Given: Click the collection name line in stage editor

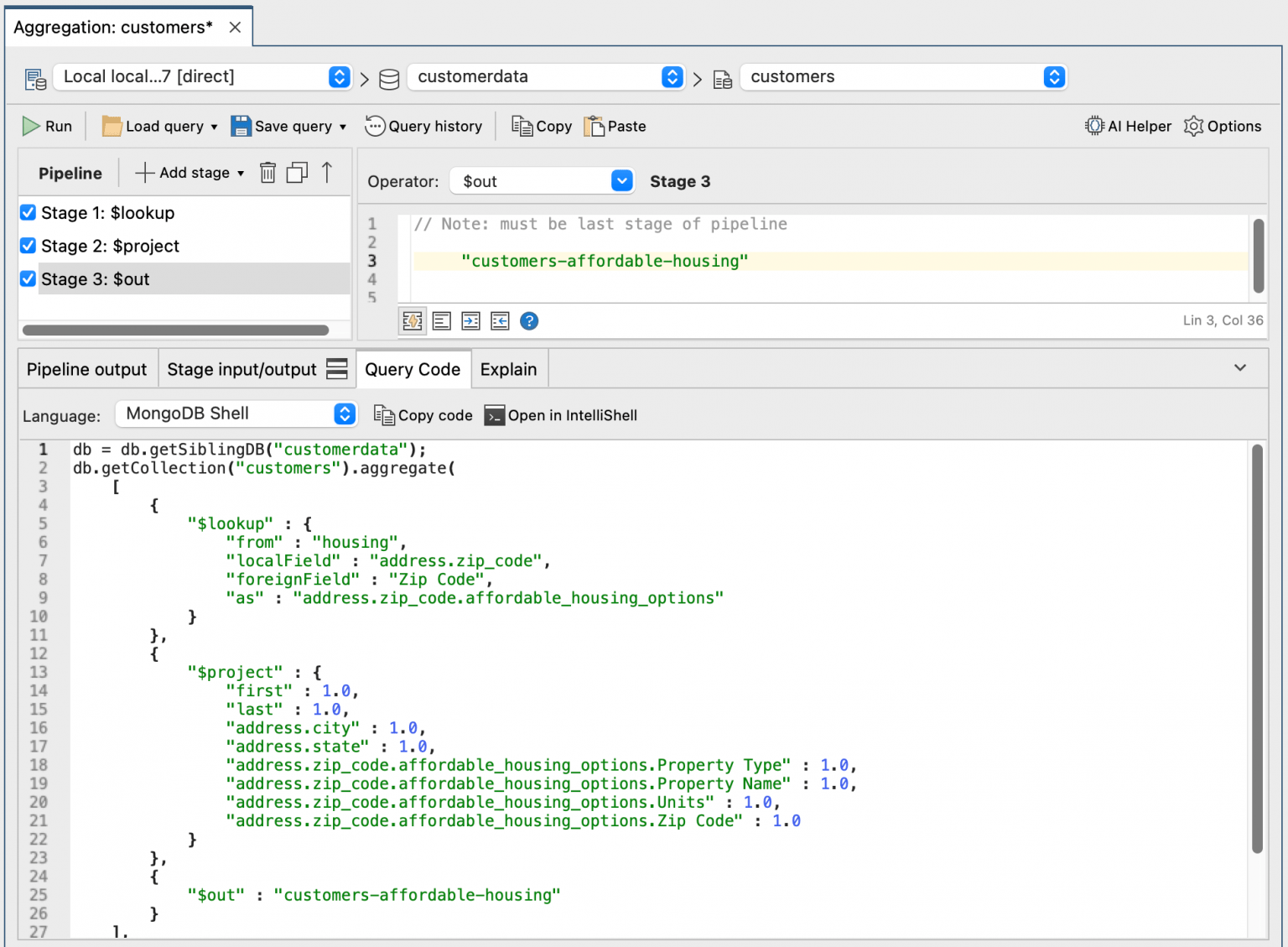Looking at the screenshot, I should [x=605, y=261].
